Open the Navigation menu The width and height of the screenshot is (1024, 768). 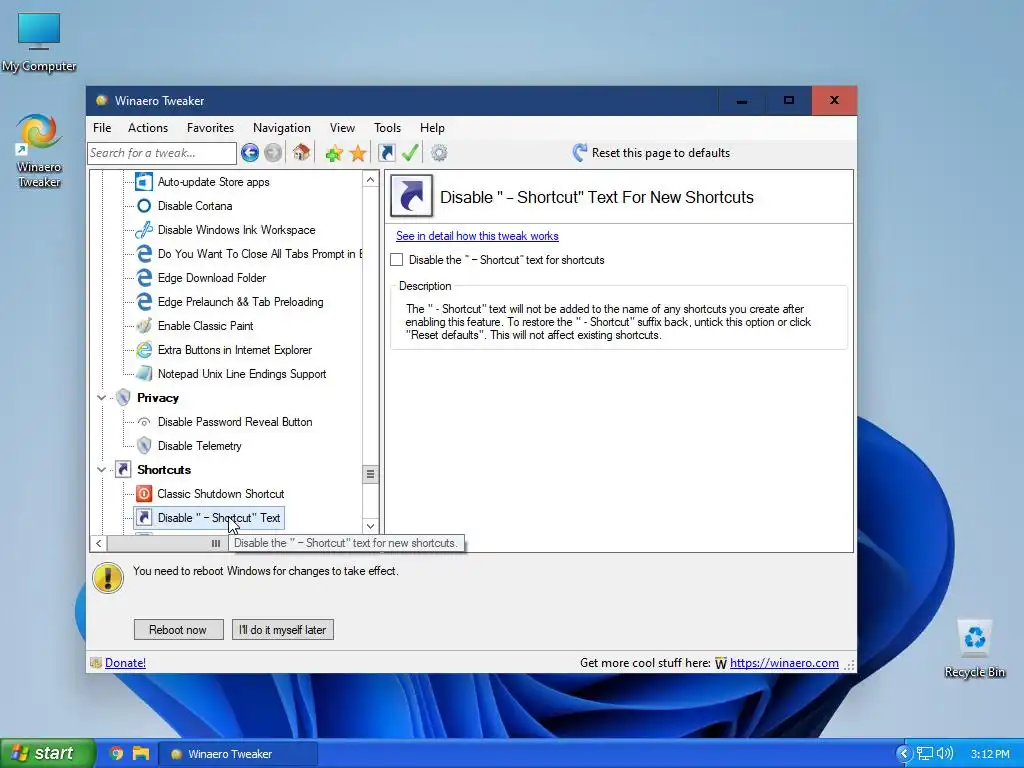(x=281, y=128)
